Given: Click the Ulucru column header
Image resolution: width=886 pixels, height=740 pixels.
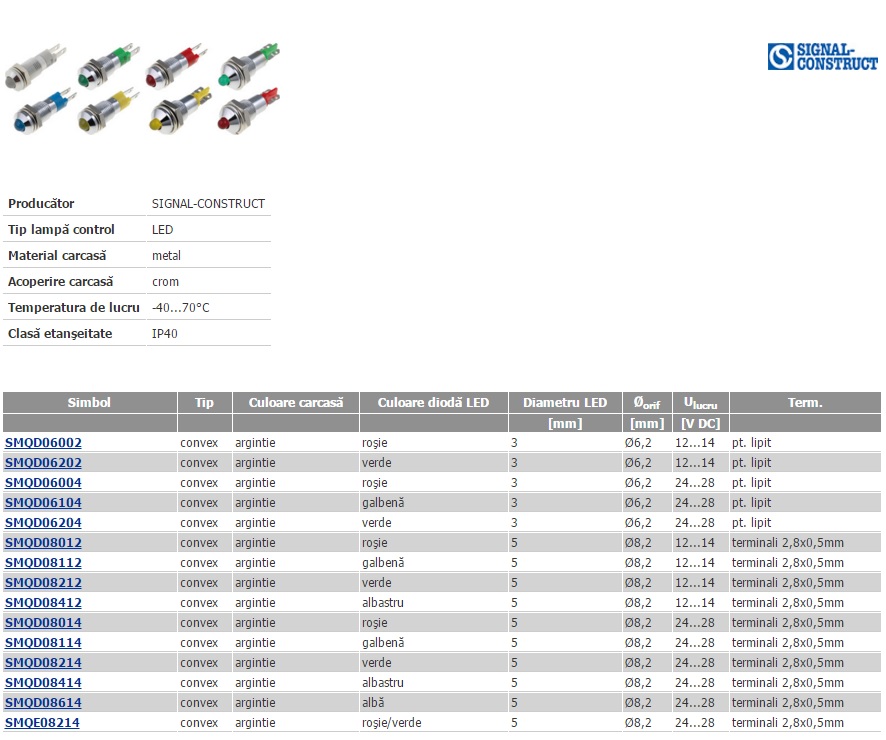Looking at the screenshot, I should coord(701,403).
